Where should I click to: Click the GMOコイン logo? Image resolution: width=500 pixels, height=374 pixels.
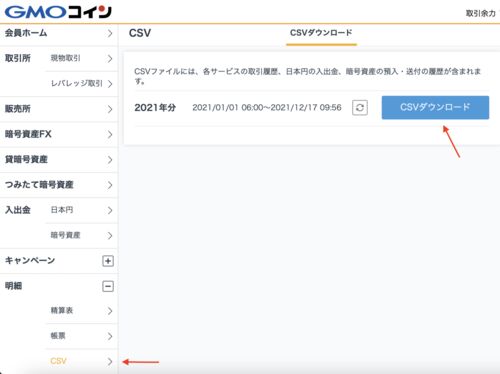(x=58, y=12)
